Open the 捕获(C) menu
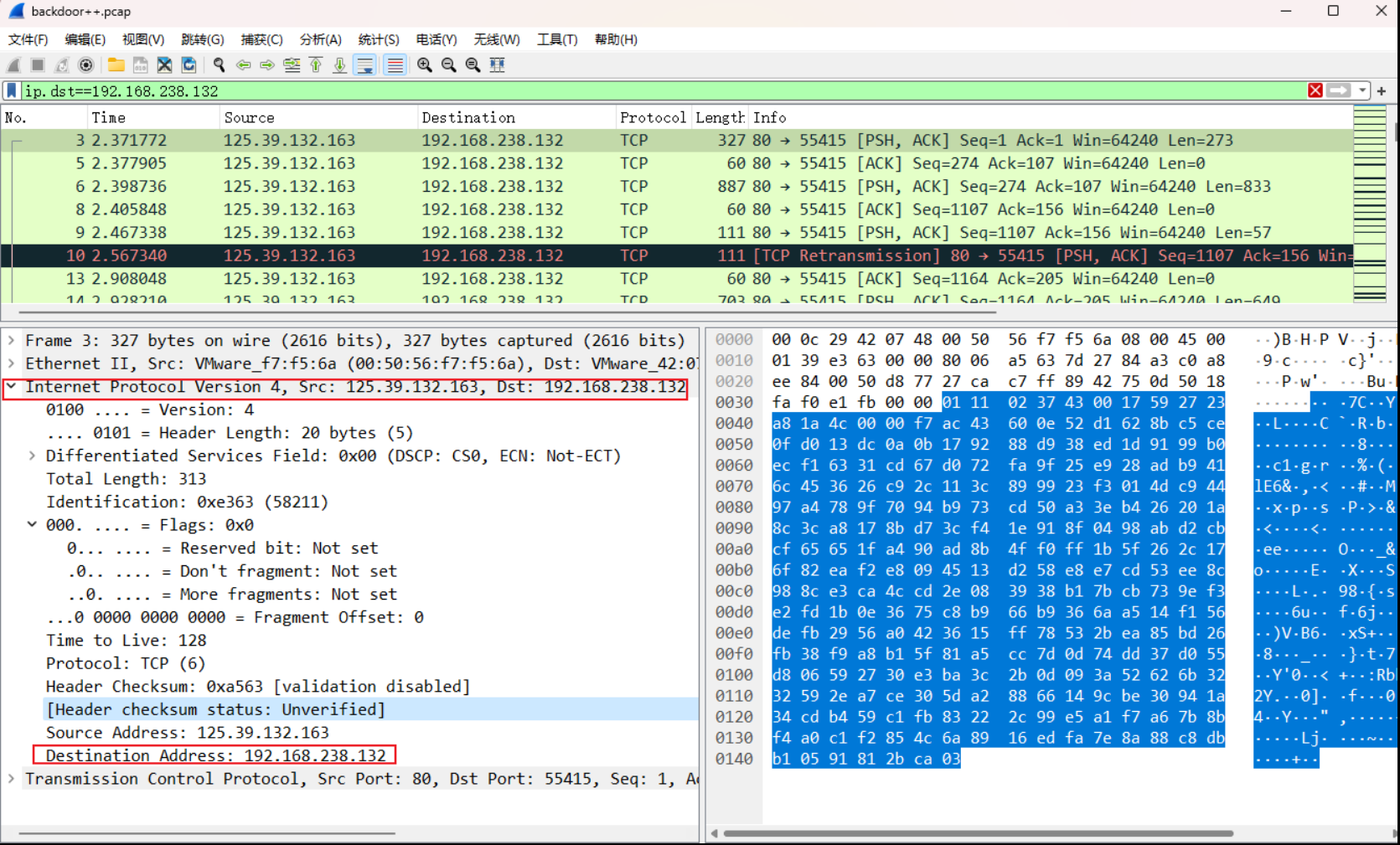 261,39
